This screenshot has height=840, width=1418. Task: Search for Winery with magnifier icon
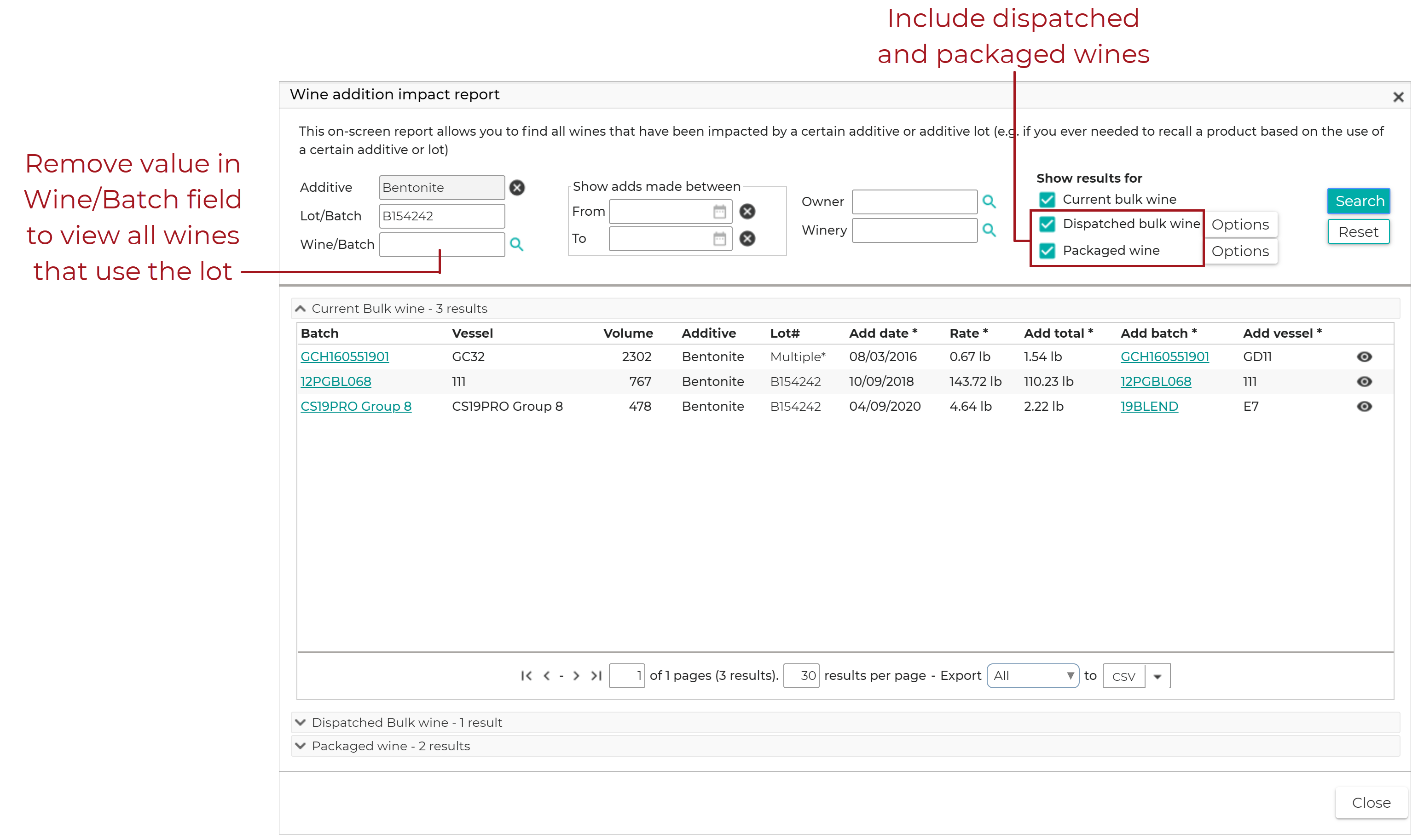tap(989, 230)
